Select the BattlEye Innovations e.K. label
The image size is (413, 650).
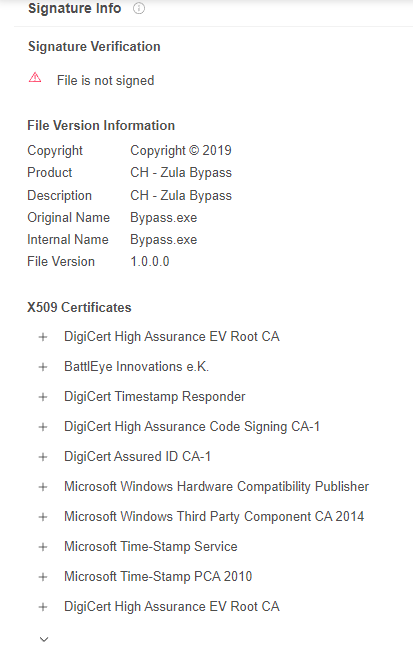click(x=136, y=366)
